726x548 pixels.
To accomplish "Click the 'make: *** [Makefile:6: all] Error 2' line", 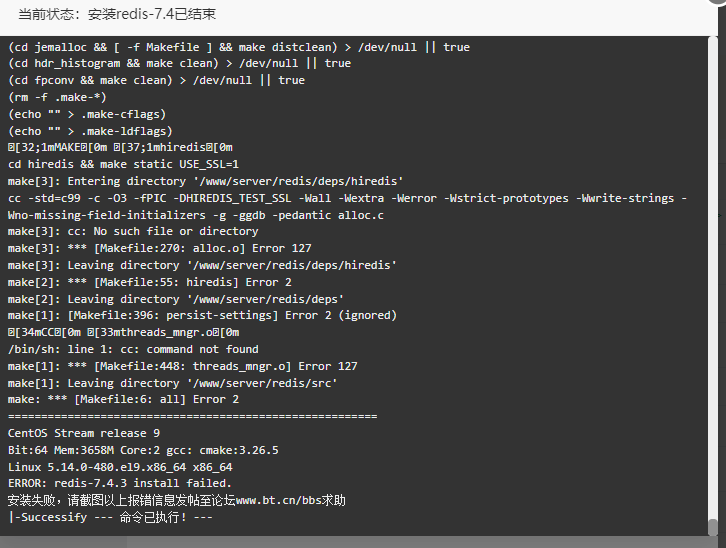I will 123,399.
